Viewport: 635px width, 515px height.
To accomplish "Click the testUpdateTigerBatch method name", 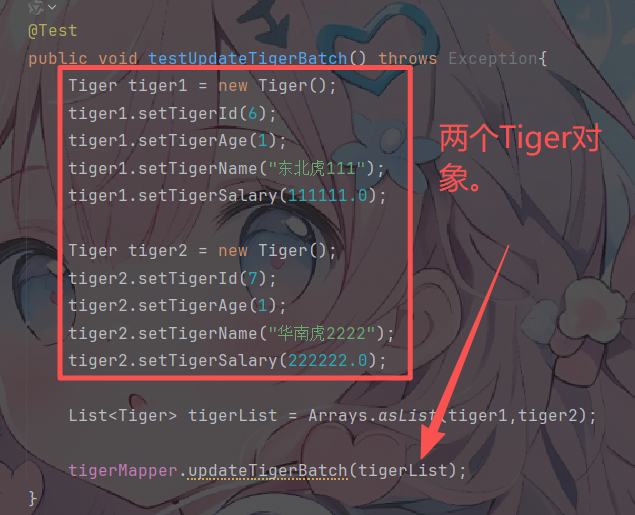I will (247, 59).
